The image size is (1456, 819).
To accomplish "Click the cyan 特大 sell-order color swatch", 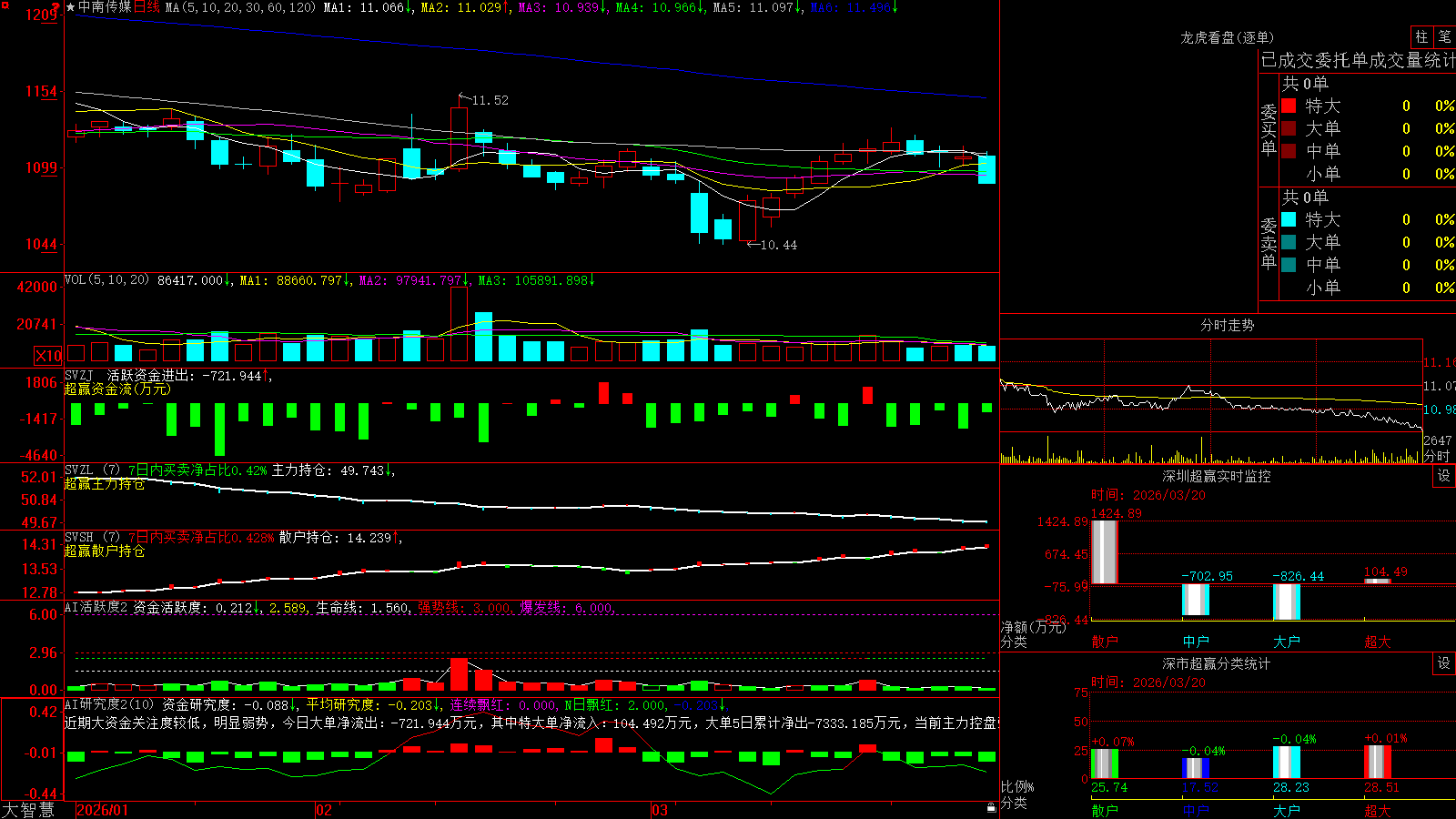I will (x=1289, y=219).
